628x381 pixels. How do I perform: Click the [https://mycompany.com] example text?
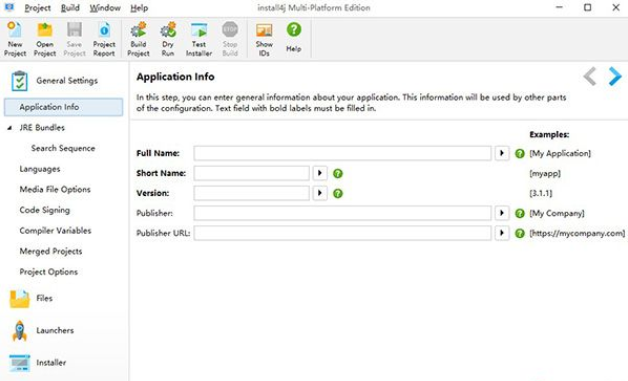(x=577, y=233)
